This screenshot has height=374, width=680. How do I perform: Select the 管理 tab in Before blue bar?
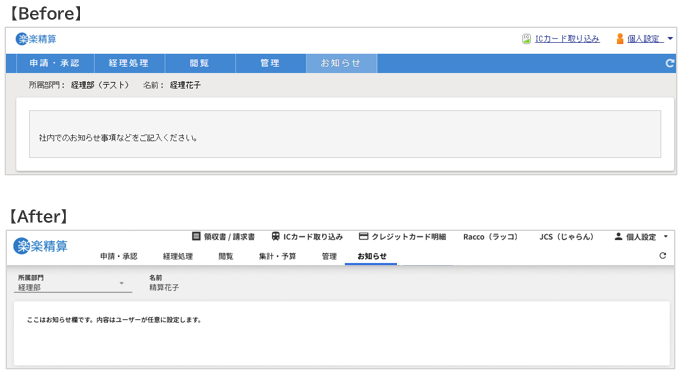click(270, 63)
